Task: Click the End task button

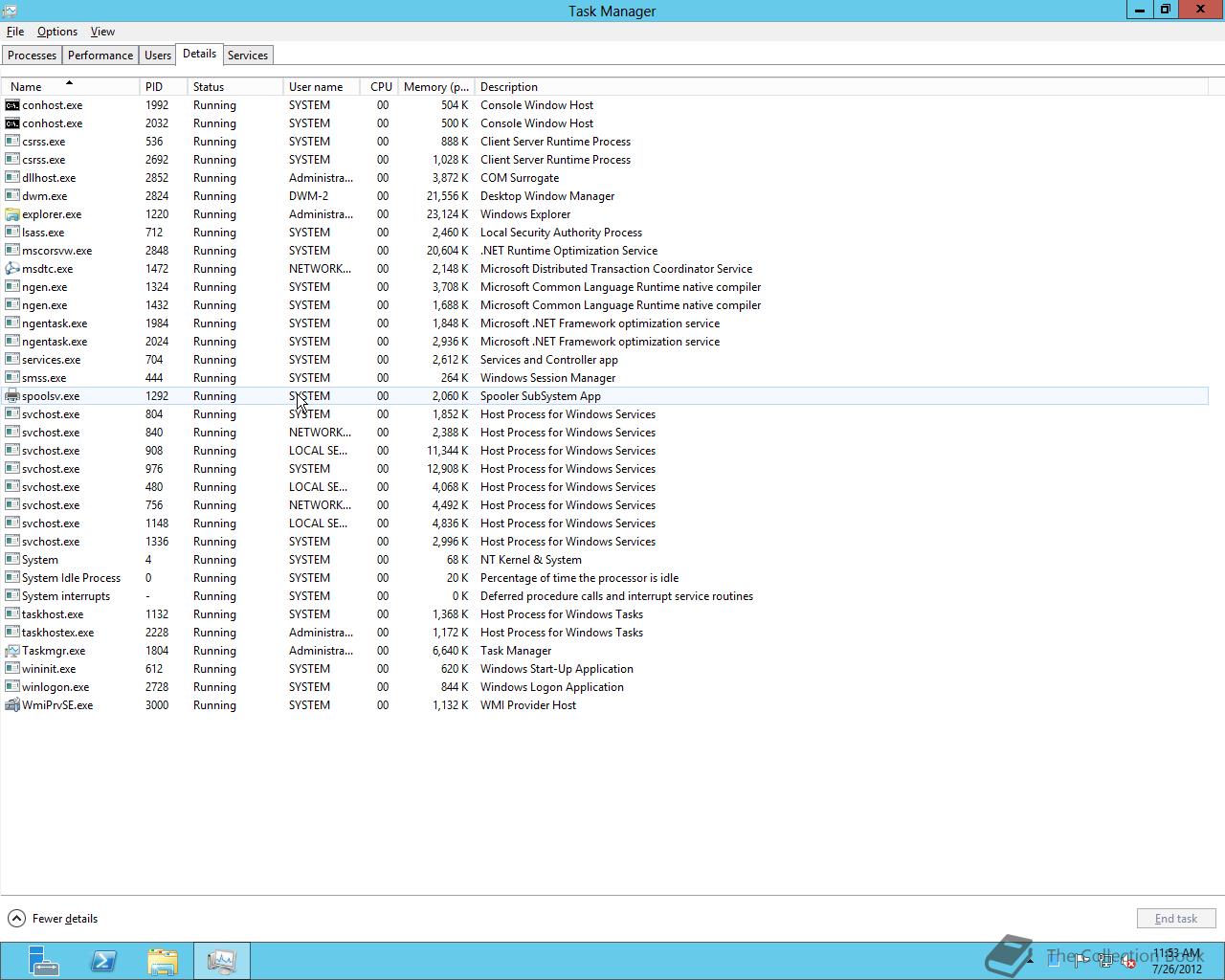Action: pos(1176,919)
